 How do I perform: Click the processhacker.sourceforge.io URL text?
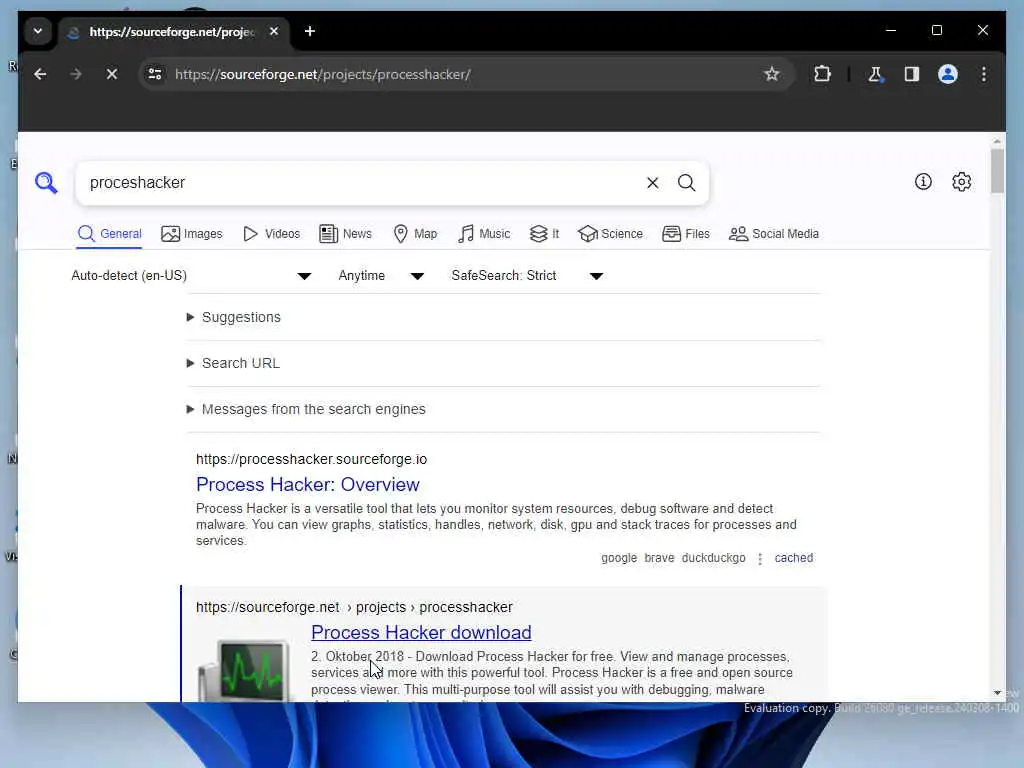tap(312, 459)
